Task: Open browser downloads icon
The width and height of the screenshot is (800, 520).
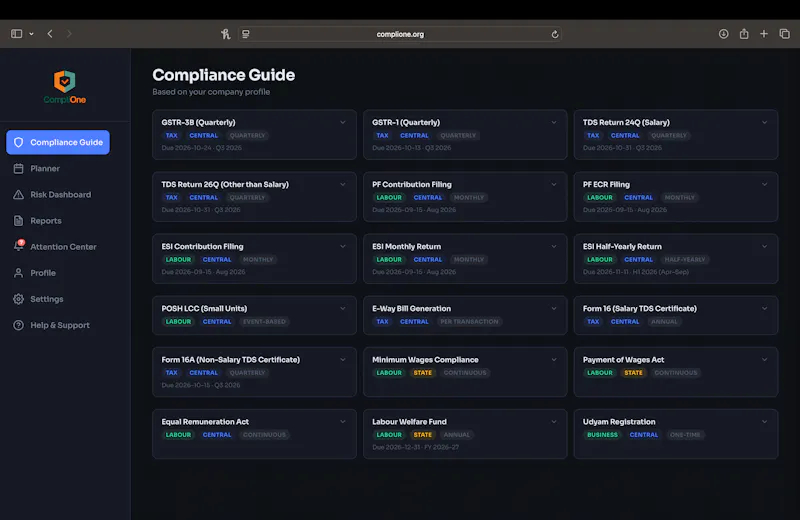Action: pyautogui.click(x=723, y=34)
